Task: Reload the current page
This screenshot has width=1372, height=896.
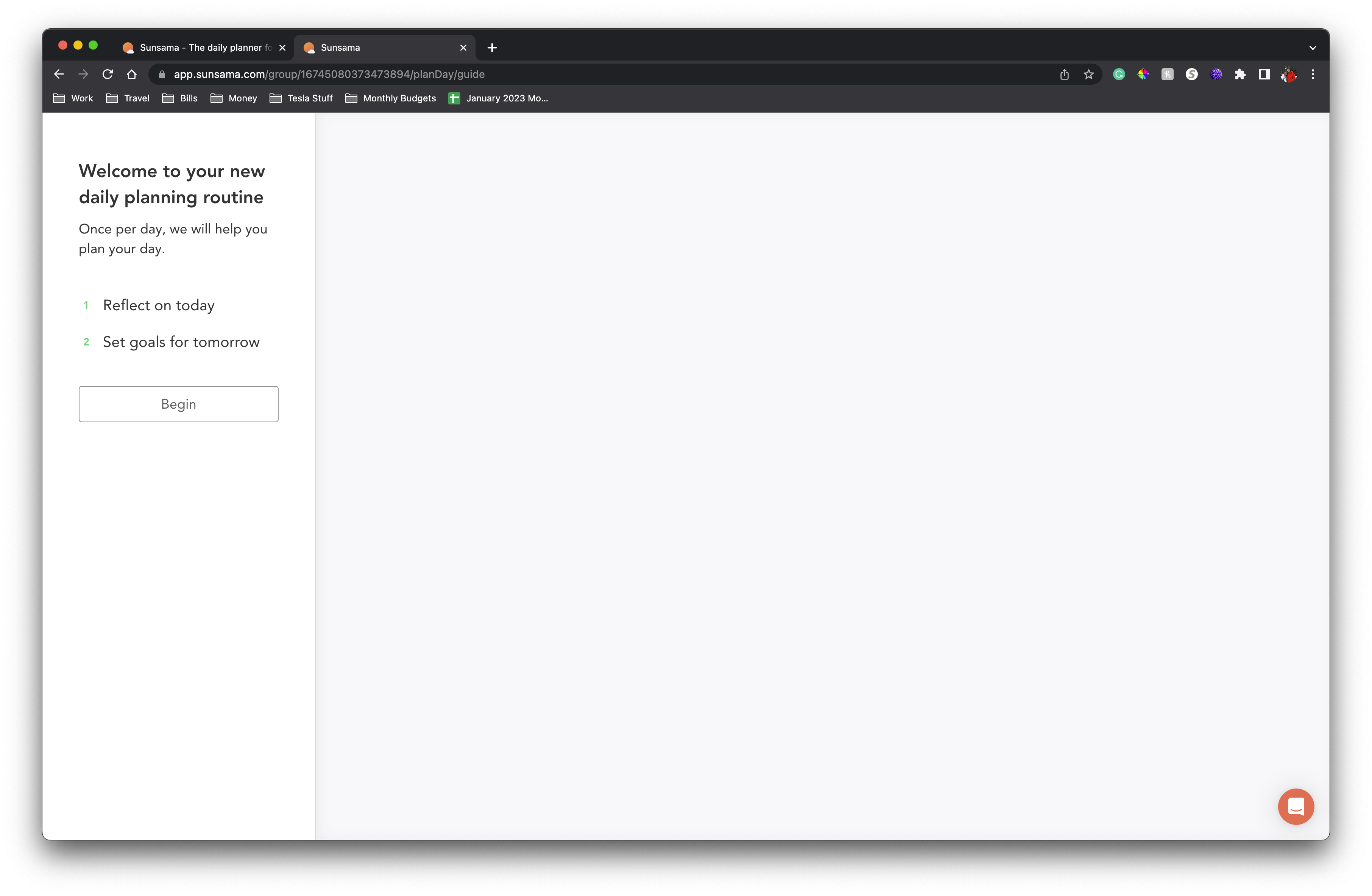Action: 107,74
